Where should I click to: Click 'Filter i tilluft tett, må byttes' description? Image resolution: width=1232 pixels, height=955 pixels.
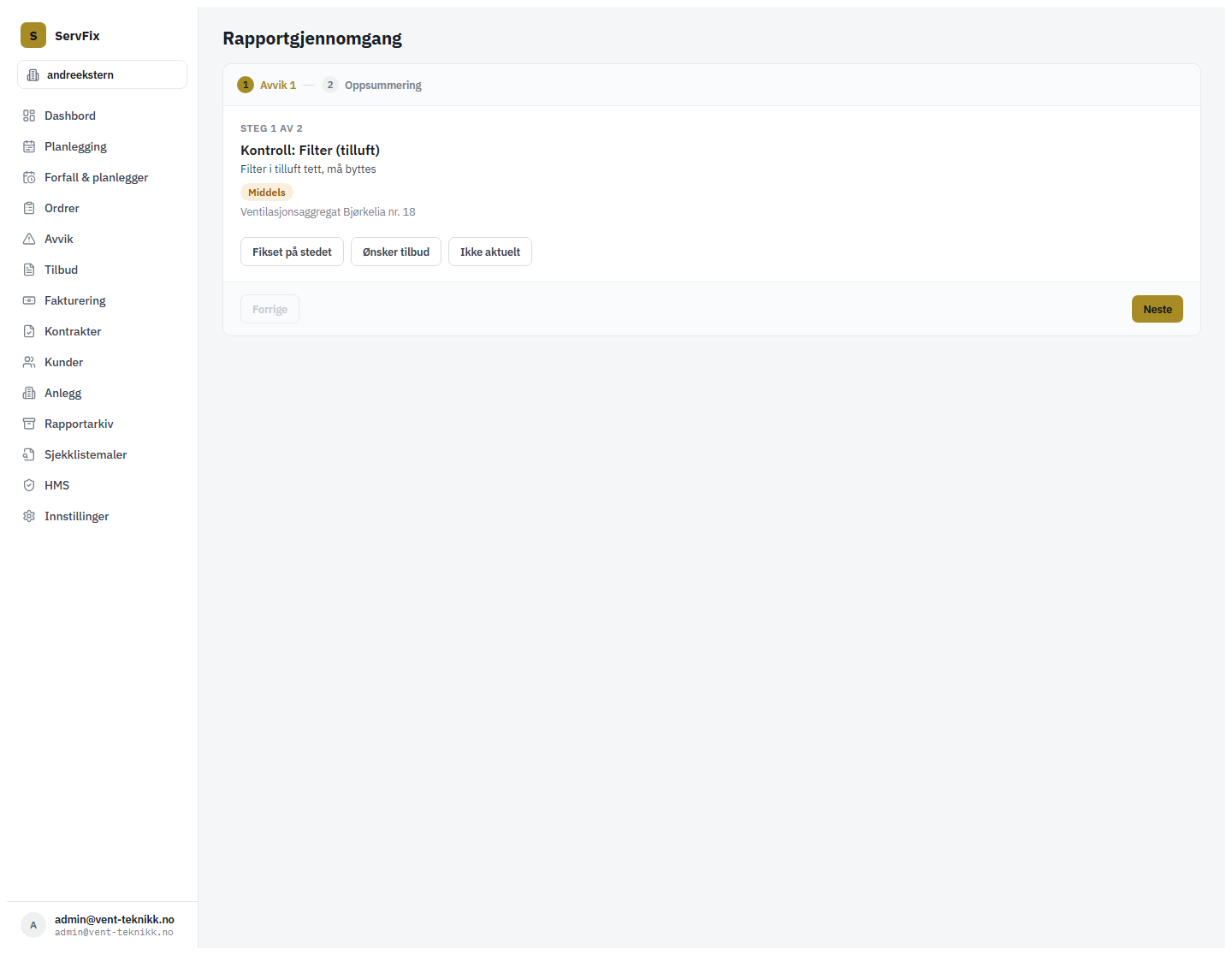click(308, 169)
